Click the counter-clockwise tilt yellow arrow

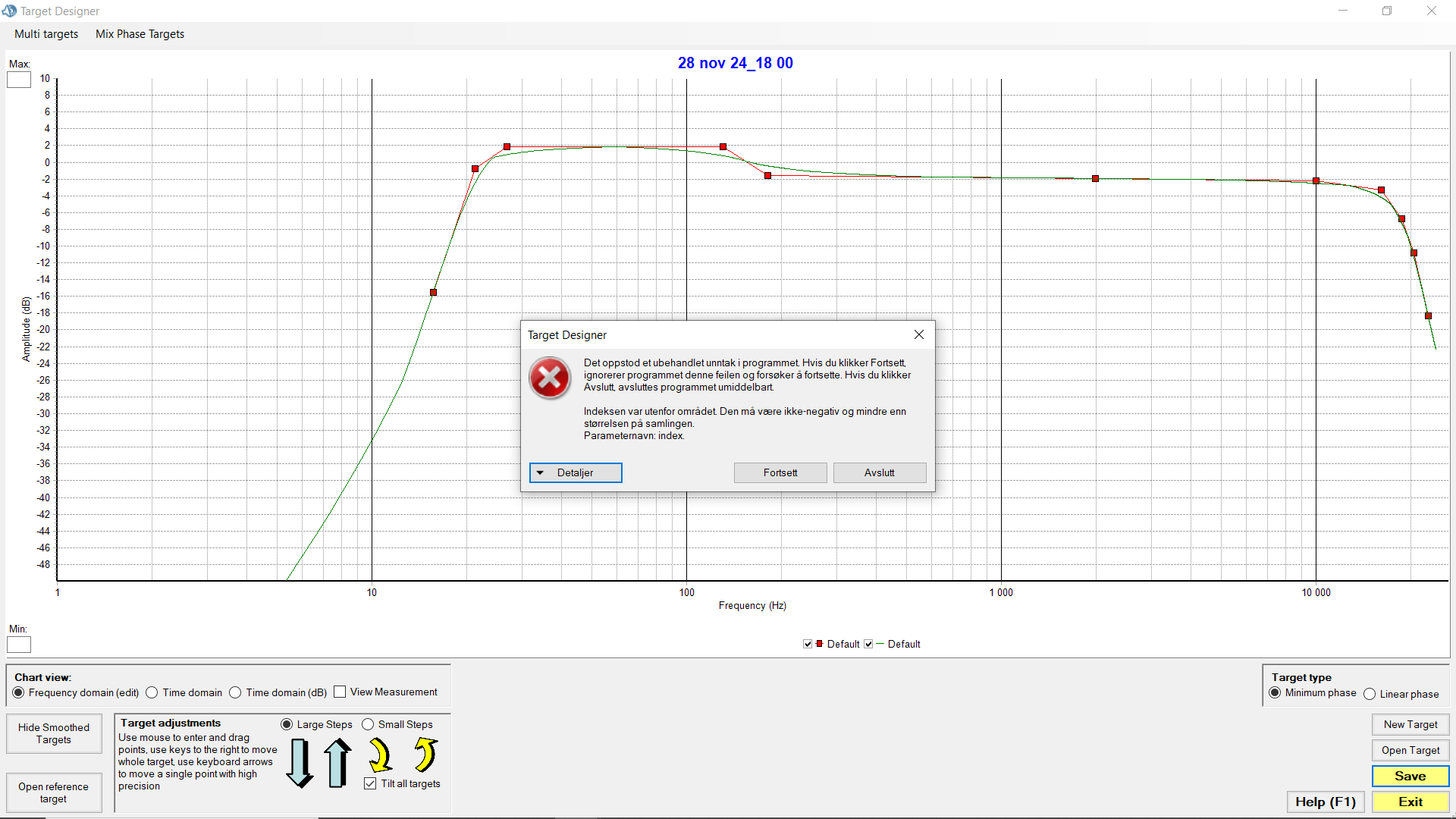425,755
